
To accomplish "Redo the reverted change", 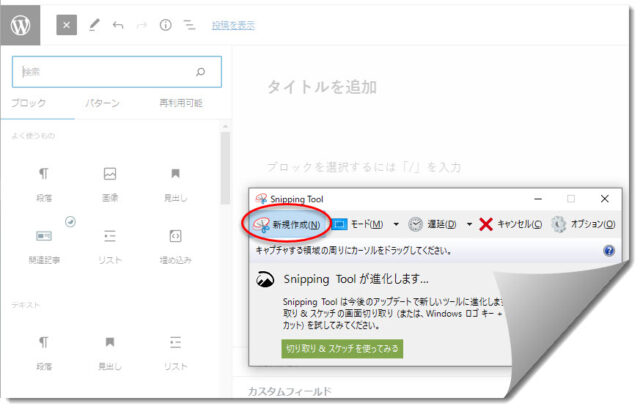I will click(142, 25).
